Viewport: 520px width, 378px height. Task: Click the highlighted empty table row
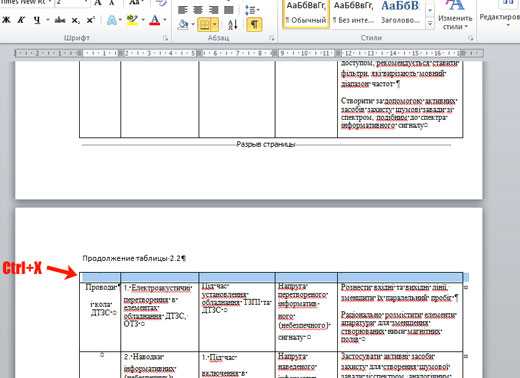(x=271, y=277)
